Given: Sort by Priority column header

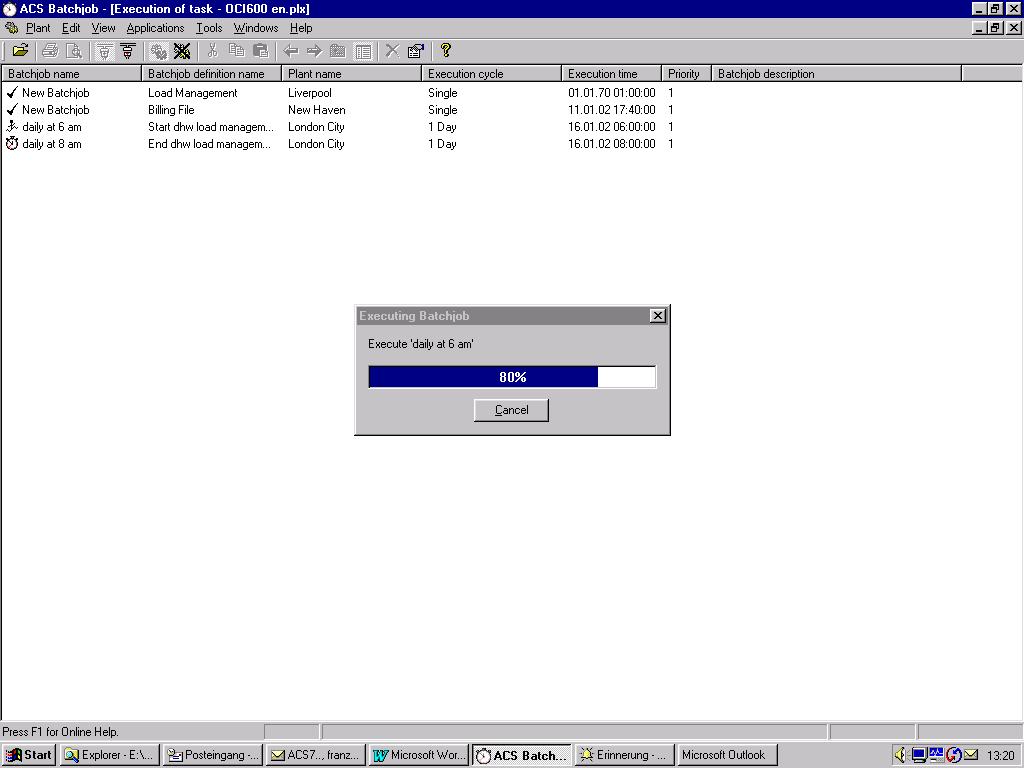Looking at the screenshot, I should tap(686, 74).
